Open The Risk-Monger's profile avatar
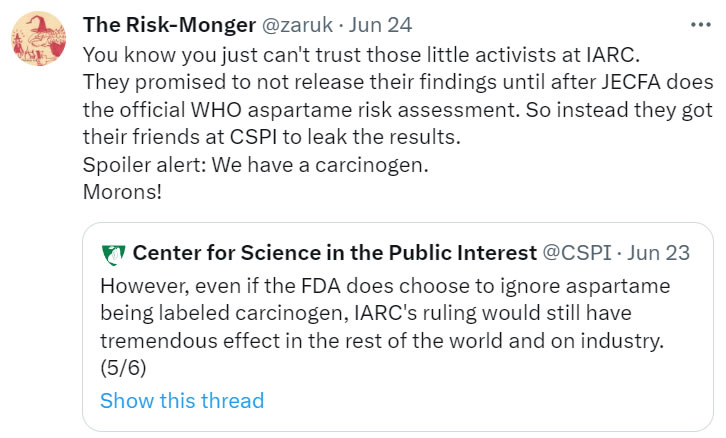Viewport: 726px width, 438px height. click(39, 41)
